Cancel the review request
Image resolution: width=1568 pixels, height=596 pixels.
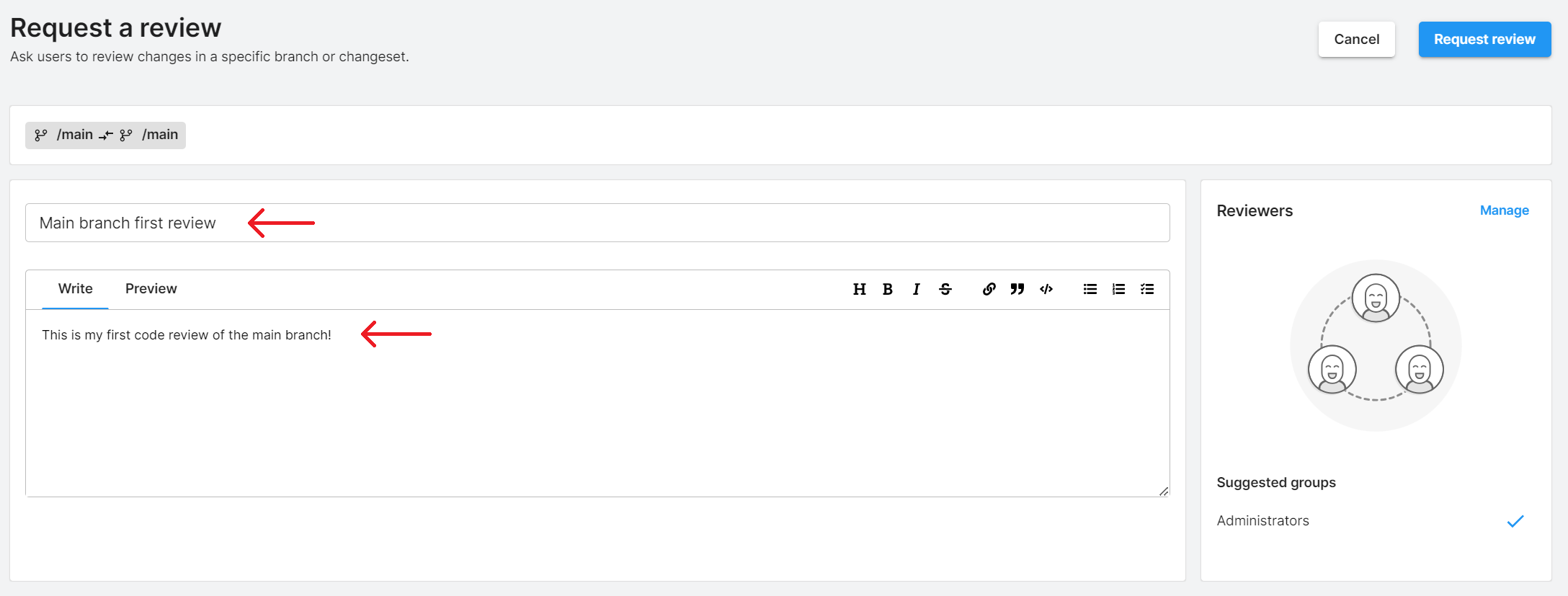click(1356, 40)
